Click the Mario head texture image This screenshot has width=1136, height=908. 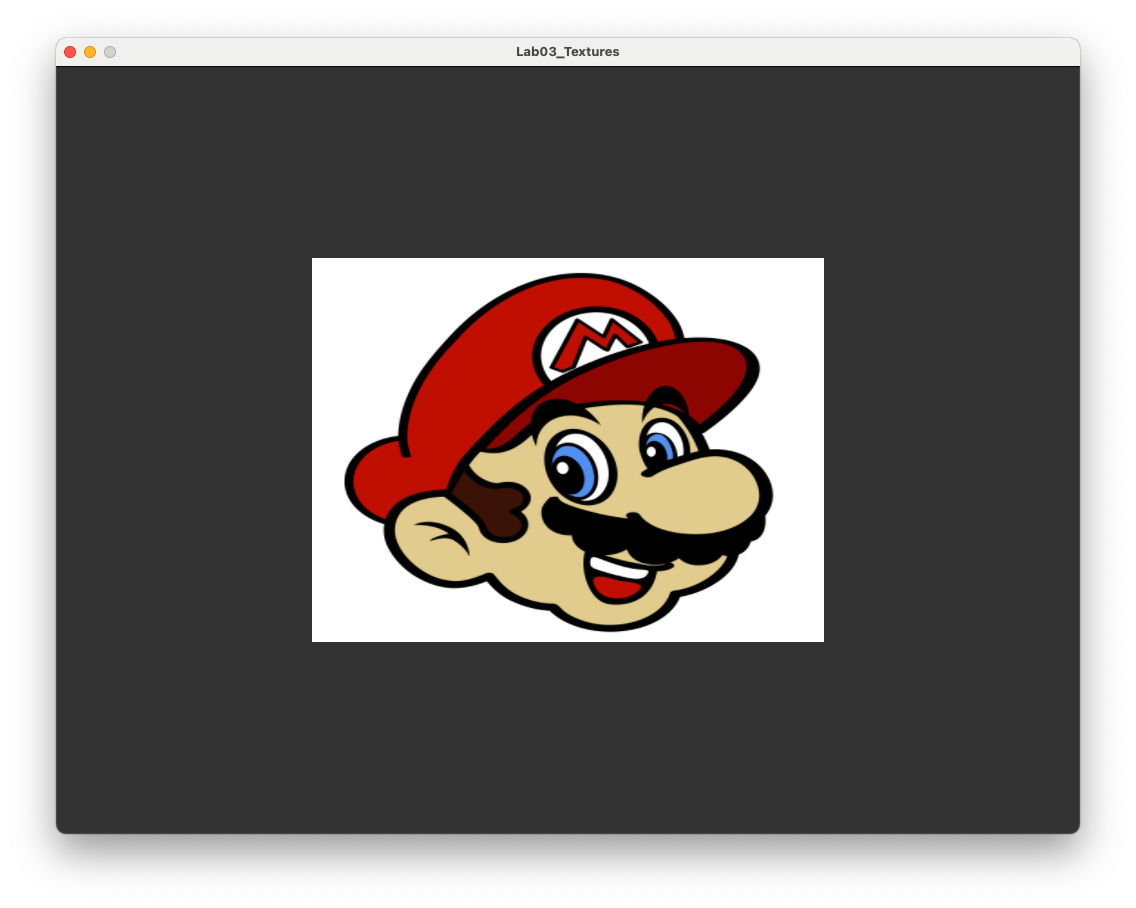point(568,450)
